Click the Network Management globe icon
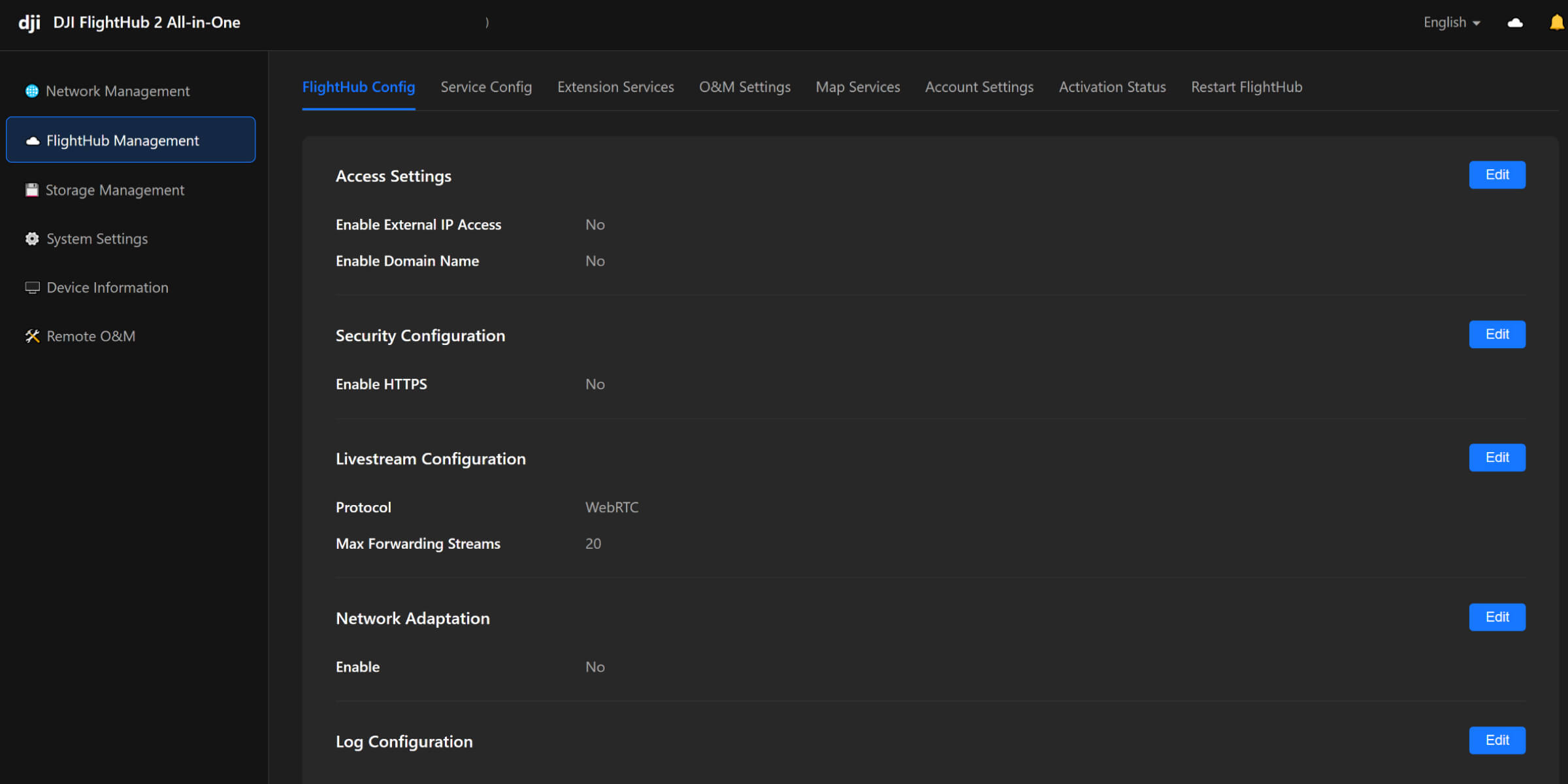This screenshot has height=784, width=1568. 32,91
